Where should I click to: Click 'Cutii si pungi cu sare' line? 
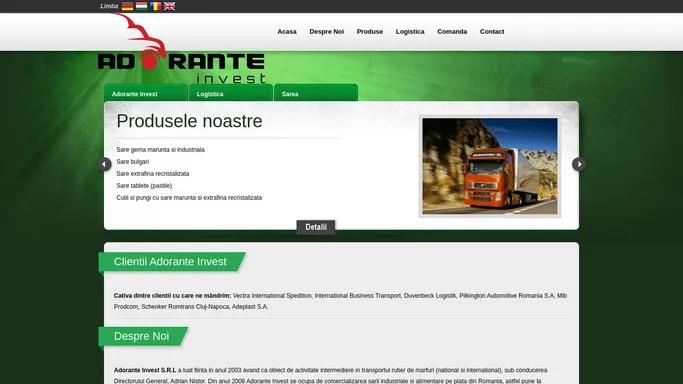(x=189, y=198)
